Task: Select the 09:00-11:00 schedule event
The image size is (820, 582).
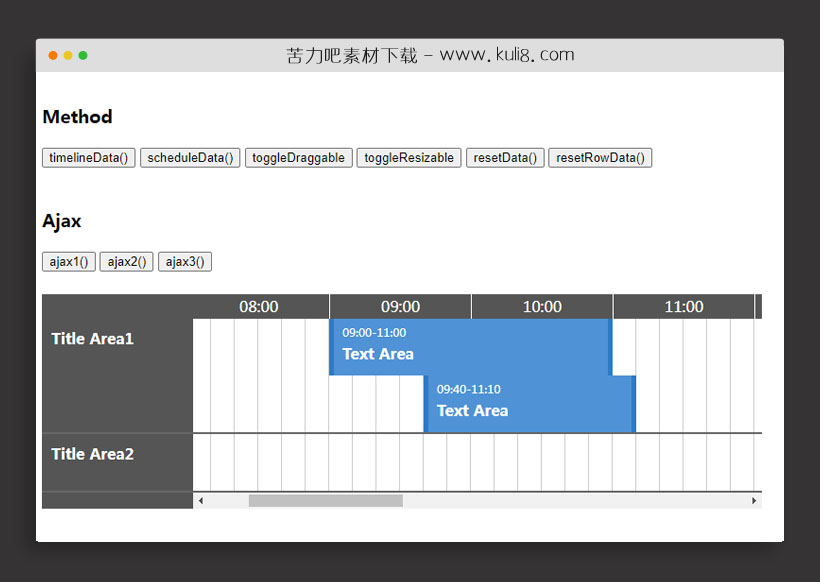Action: click(x=470, y=346)
